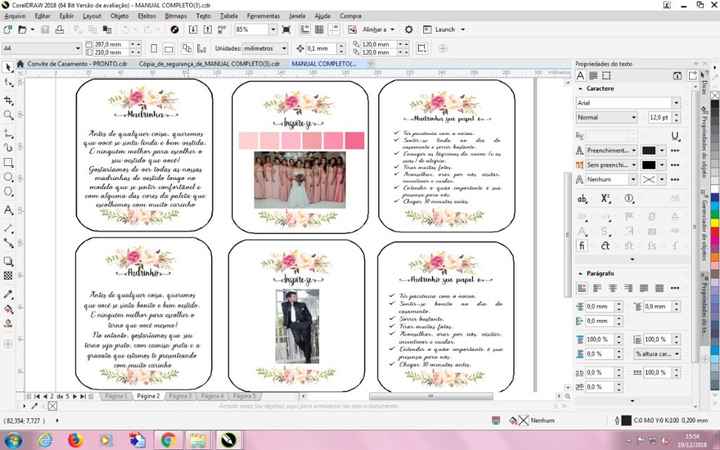The height and width of the screenshot is (450, 720).
Task: Select the Pick tool in the toolbox
Action: [8, 68]
